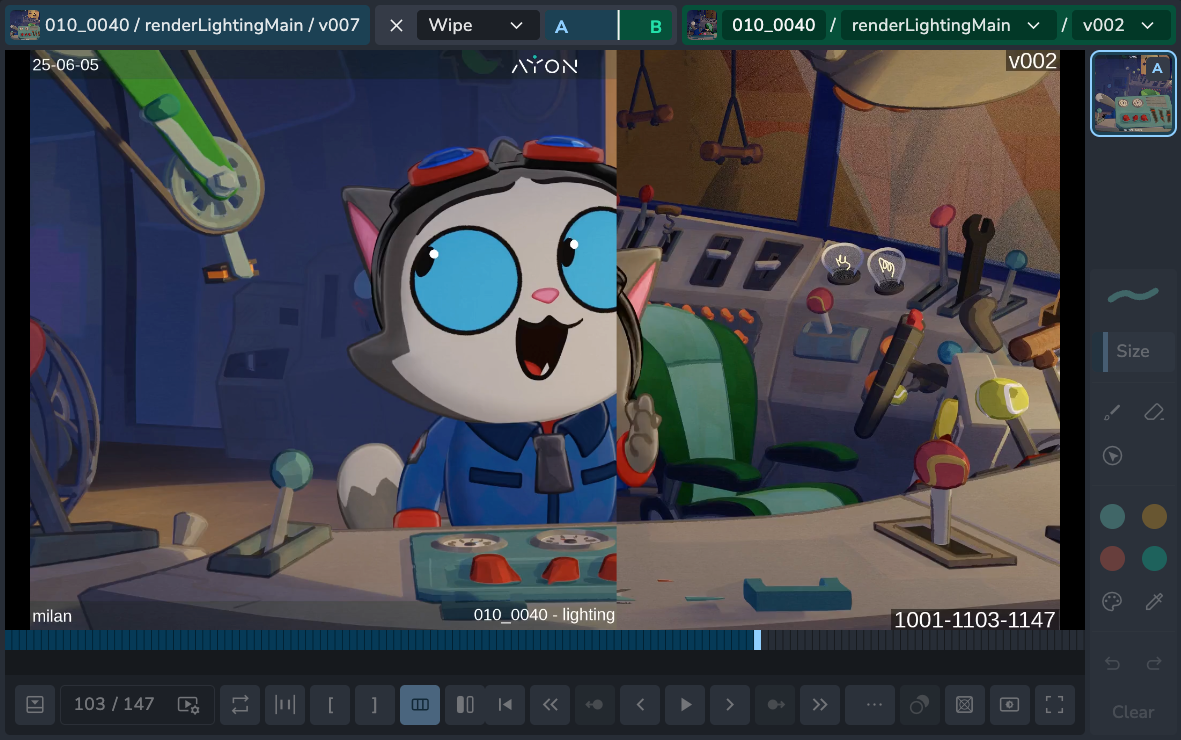Go to next annotation marker
This screenshot has height=740, width=1181.
point(775,705)
